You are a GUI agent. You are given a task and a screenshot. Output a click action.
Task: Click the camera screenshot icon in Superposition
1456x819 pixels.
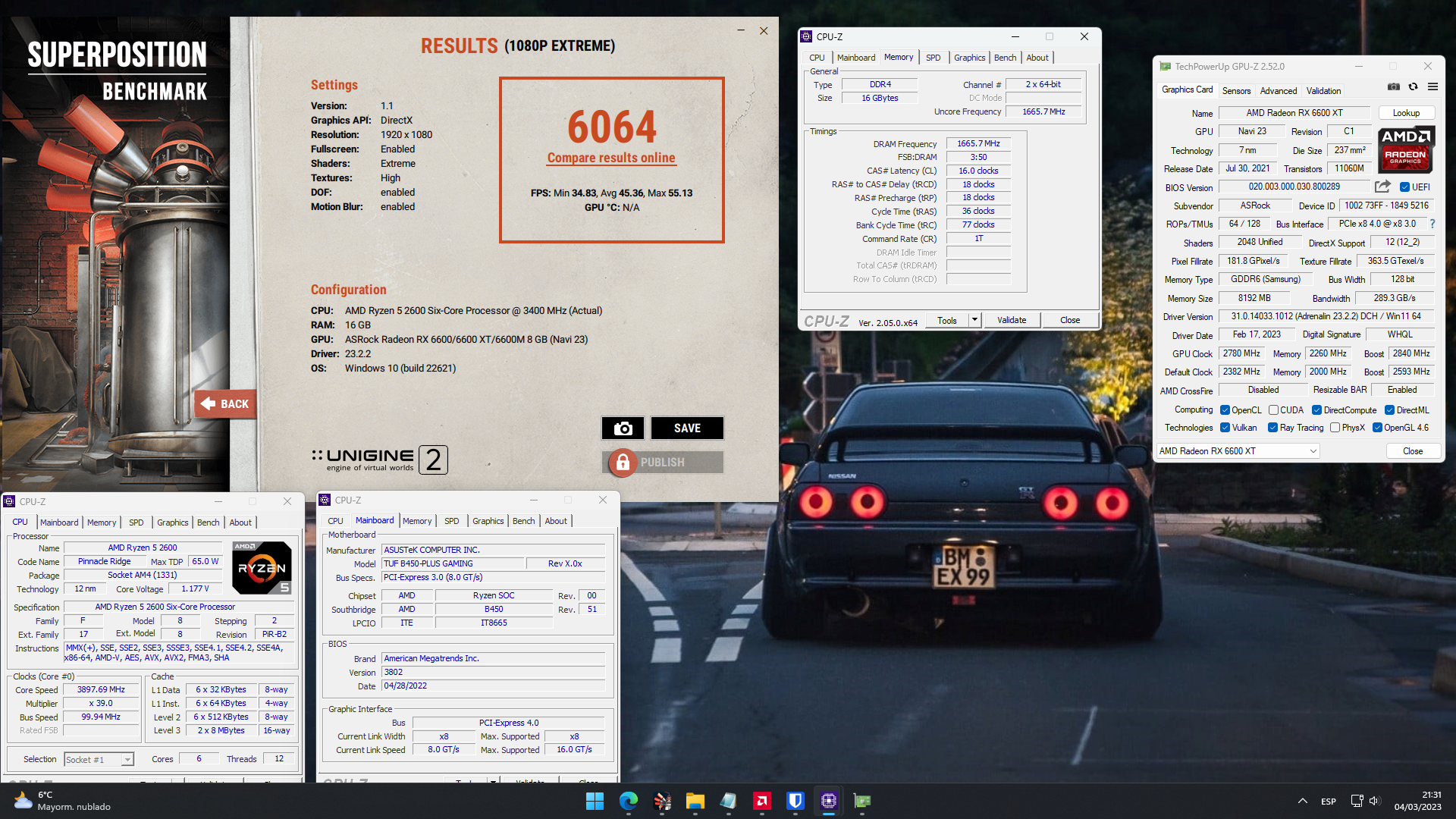pos(623,428)
